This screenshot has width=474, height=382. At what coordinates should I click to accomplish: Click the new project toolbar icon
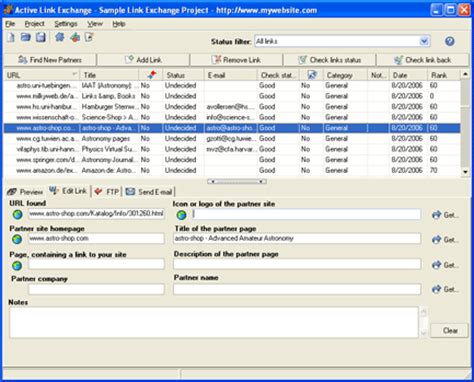[11, 37]
